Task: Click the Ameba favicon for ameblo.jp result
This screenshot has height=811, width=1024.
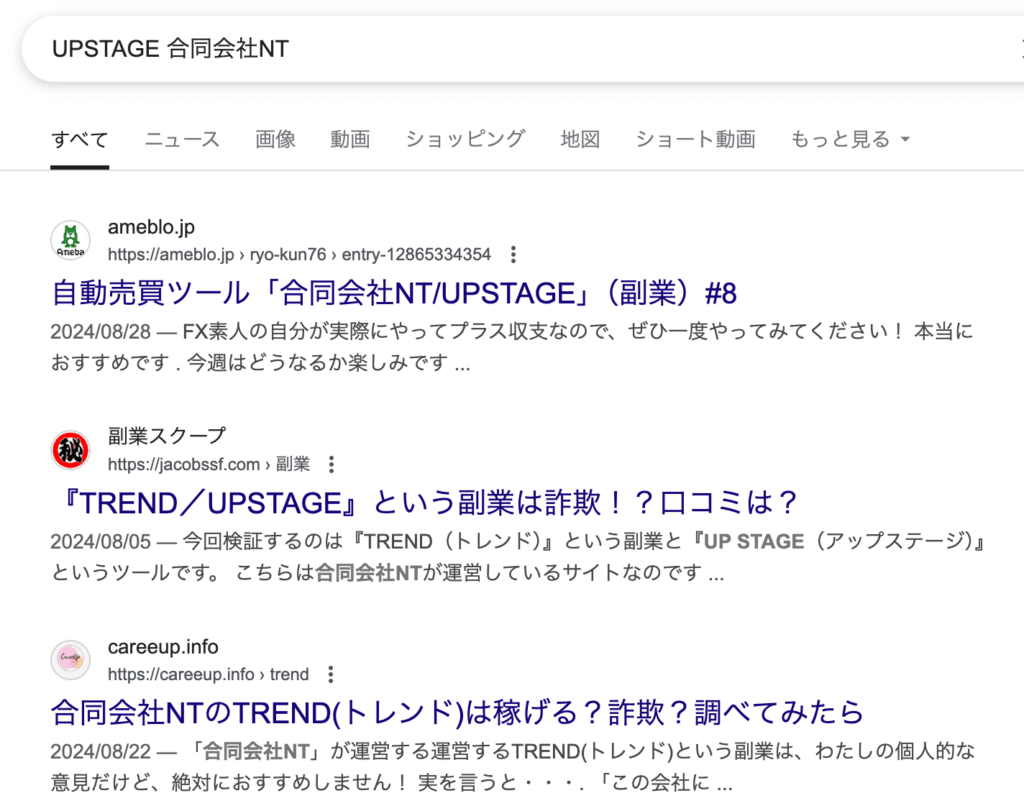Action: 71,240
